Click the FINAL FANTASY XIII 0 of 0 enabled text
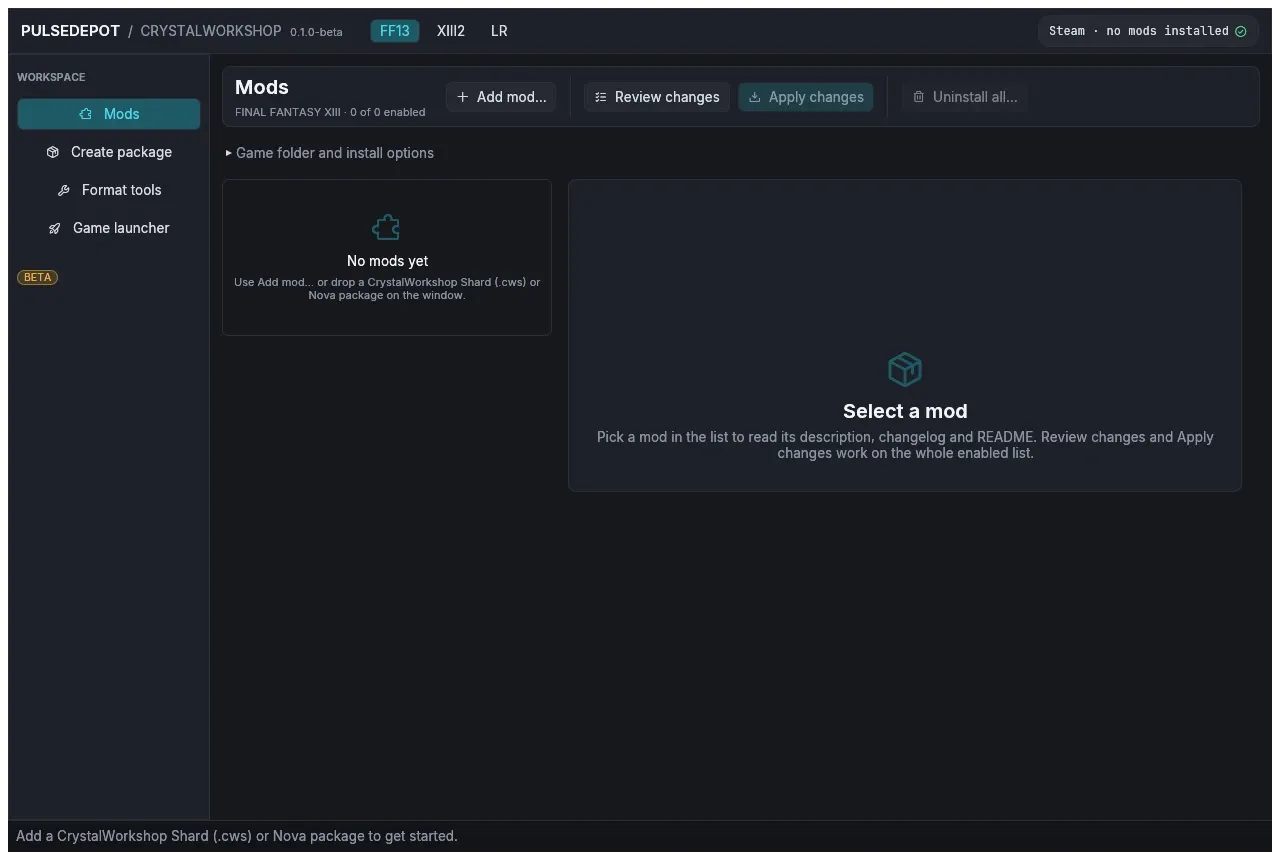 click(x=330, y=112)
